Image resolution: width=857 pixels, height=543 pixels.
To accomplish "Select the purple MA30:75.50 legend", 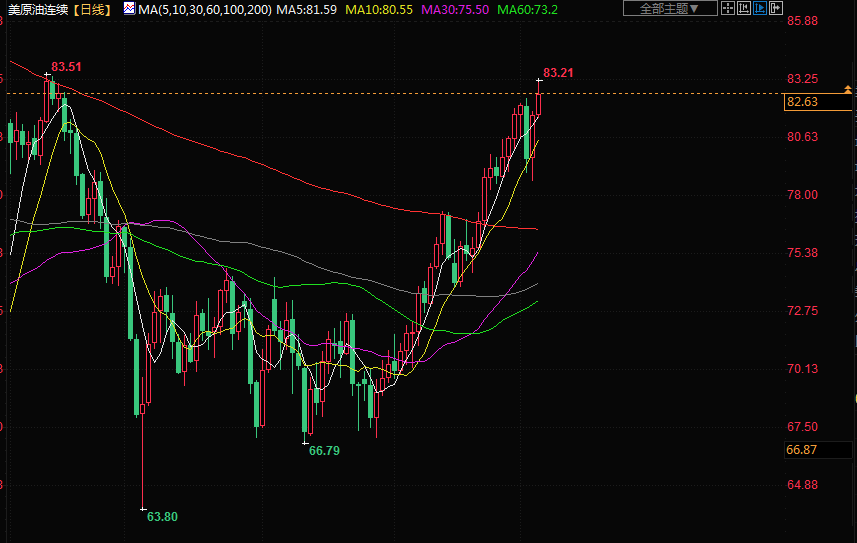I will click(x=455, y=9).
